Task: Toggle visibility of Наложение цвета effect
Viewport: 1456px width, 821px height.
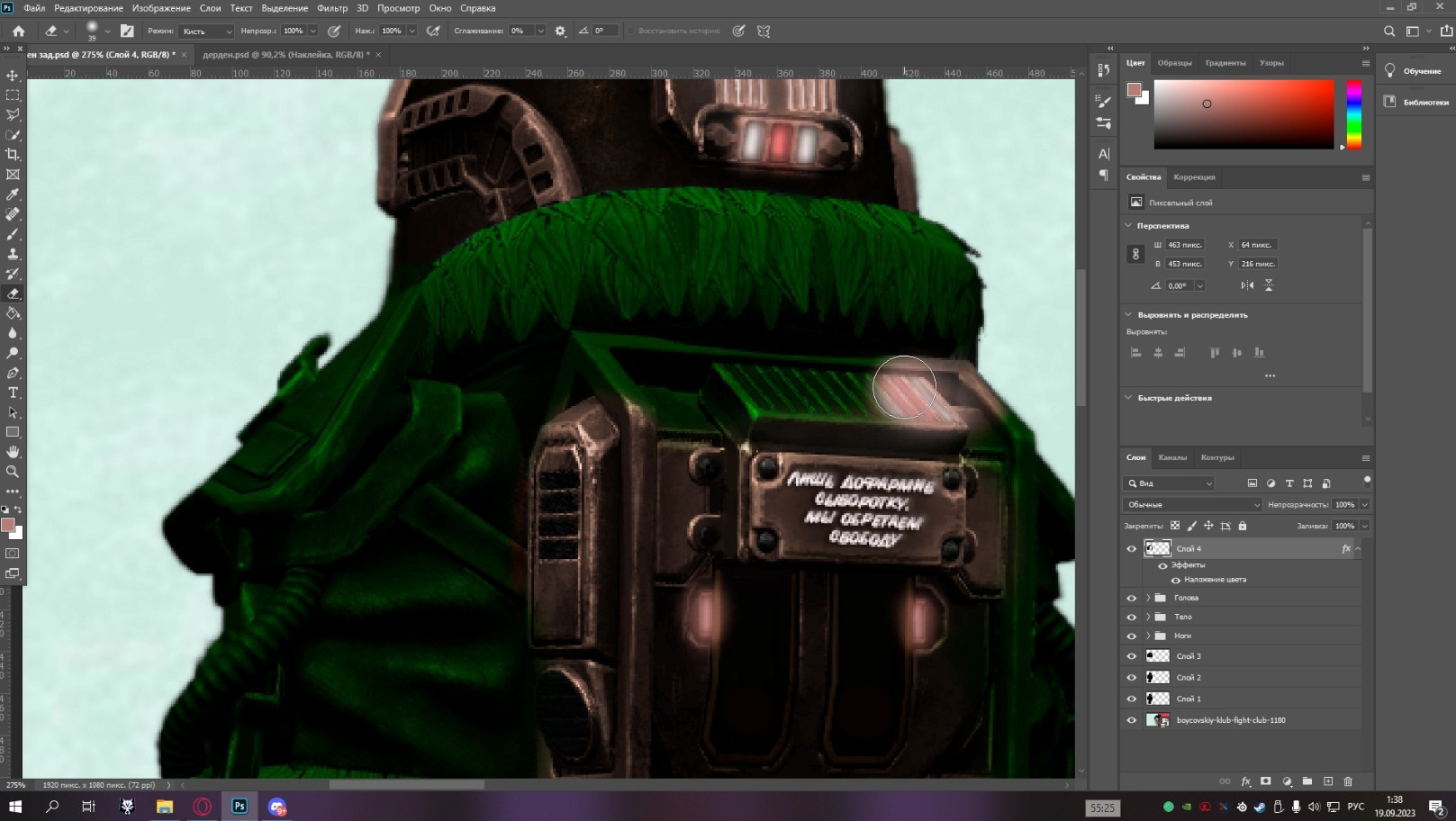Action: pos(1176,580)
